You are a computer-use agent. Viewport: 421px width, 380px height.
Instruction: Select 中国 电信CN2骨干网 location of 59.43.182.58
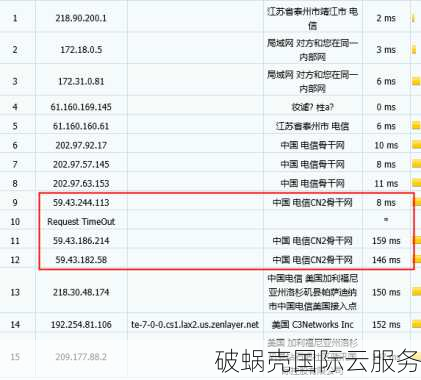coord(312,260)
